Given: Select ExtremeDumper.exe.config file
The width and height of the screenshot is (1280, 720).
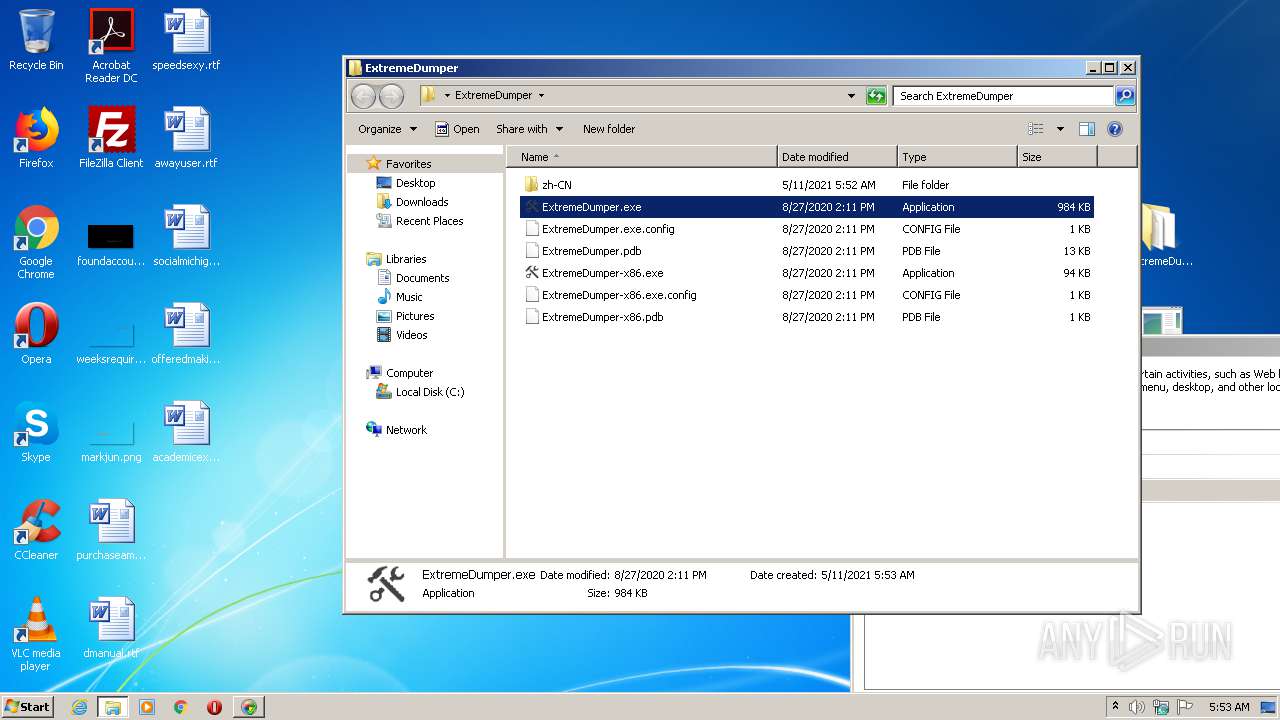Looking at the screenshot, I should (x=608, y=229).
